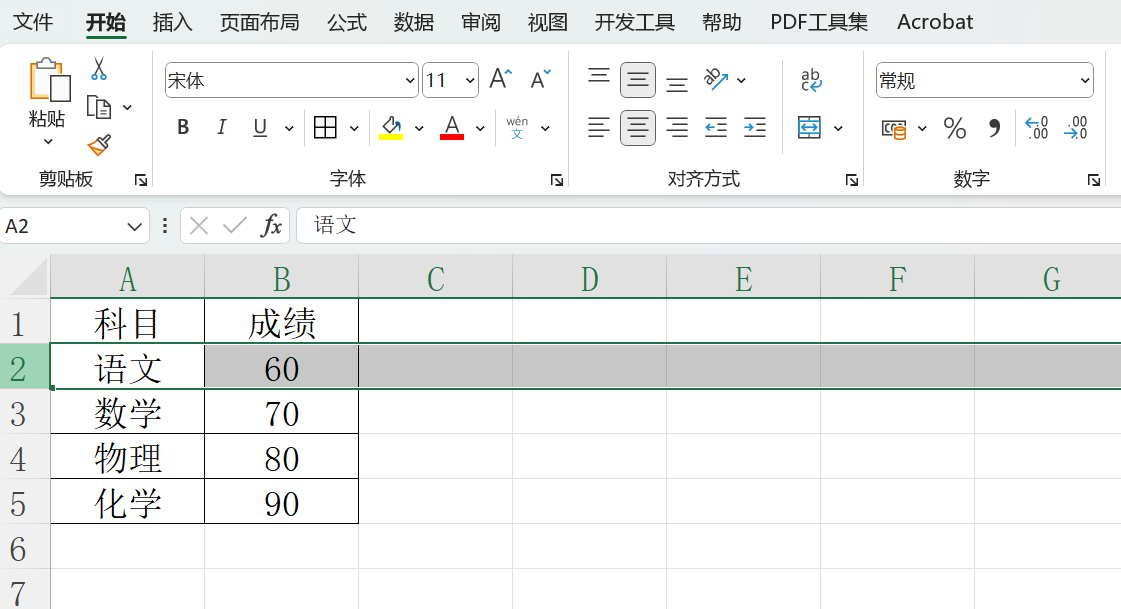The height and width of the screenshot is (609, 1121).
Task: Toggle bold formatting
Action: coord(183,127)
